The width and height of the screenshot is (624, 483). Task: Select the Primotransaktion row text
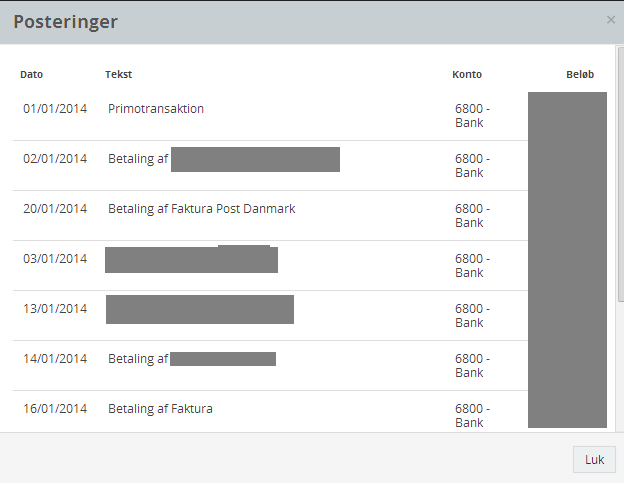point(156,109)
